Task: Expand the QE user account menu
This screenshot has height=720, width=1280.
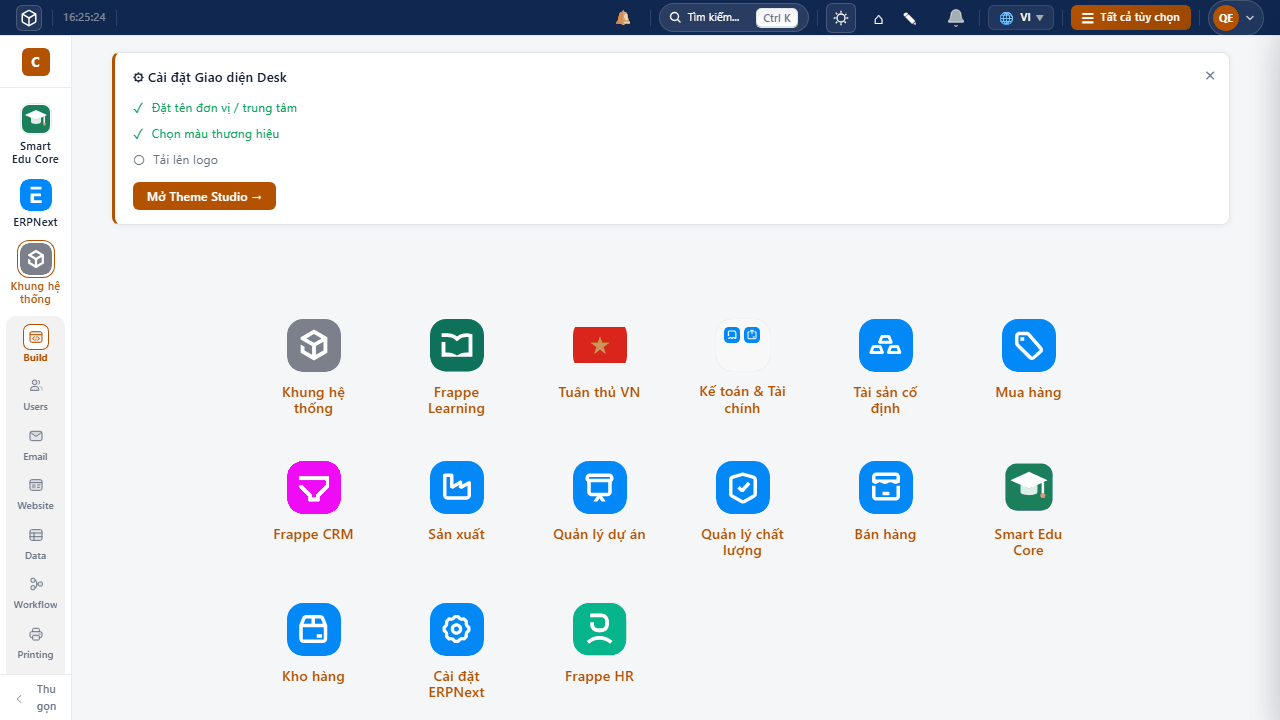Action: [1235, 18]
